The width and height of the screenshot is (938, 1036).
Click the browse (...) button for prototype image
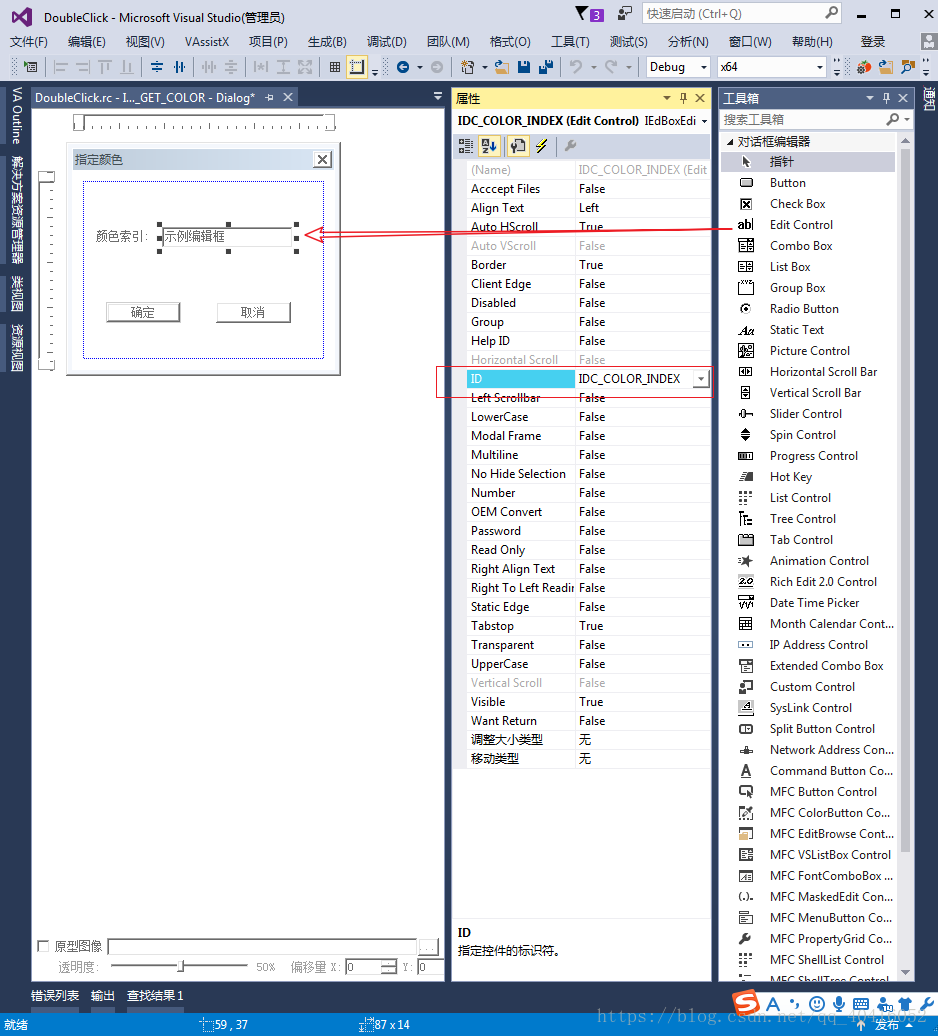point(428,947)
